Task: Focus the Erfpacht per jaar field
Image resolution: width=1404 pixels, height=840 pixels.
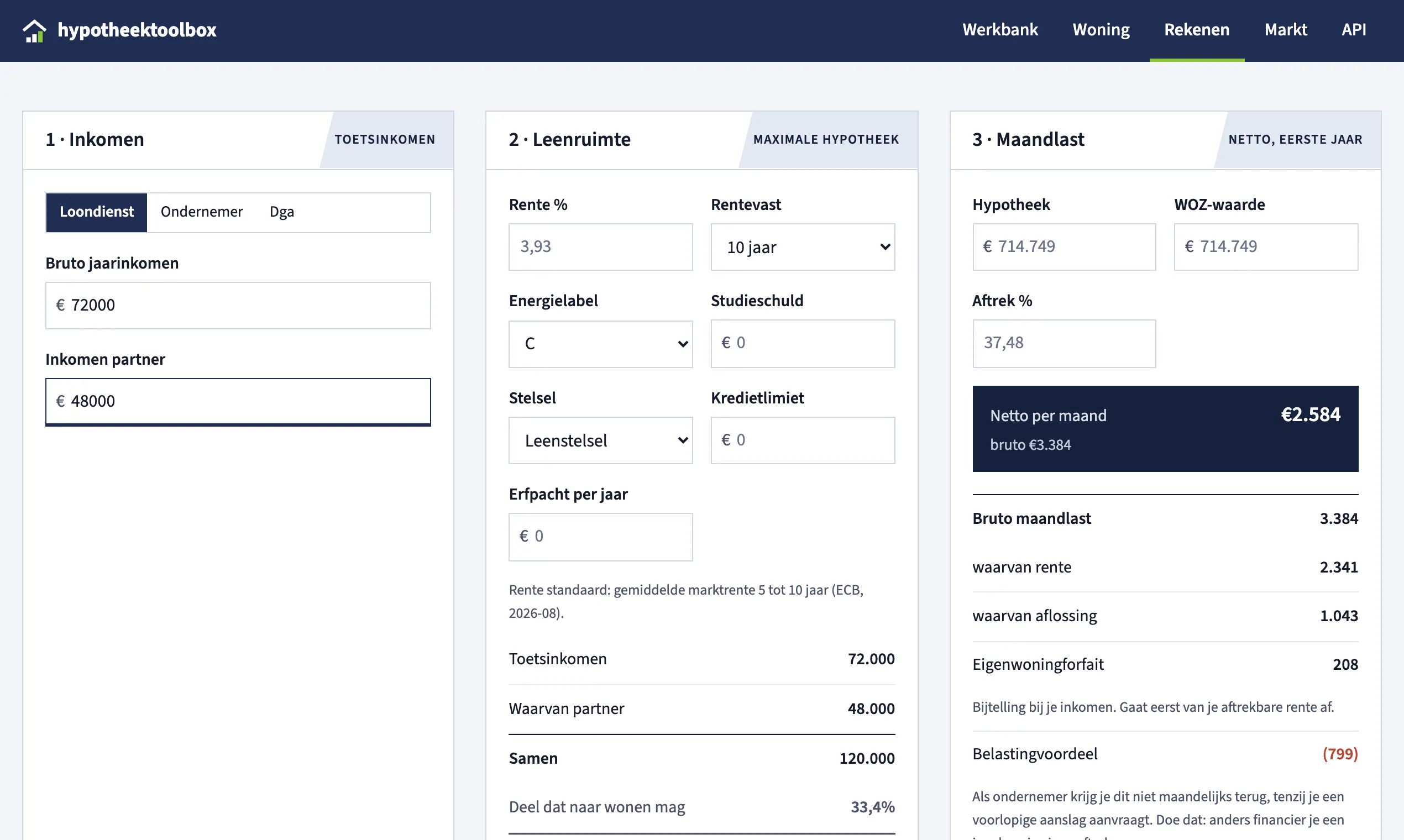Action: [600, 537]
